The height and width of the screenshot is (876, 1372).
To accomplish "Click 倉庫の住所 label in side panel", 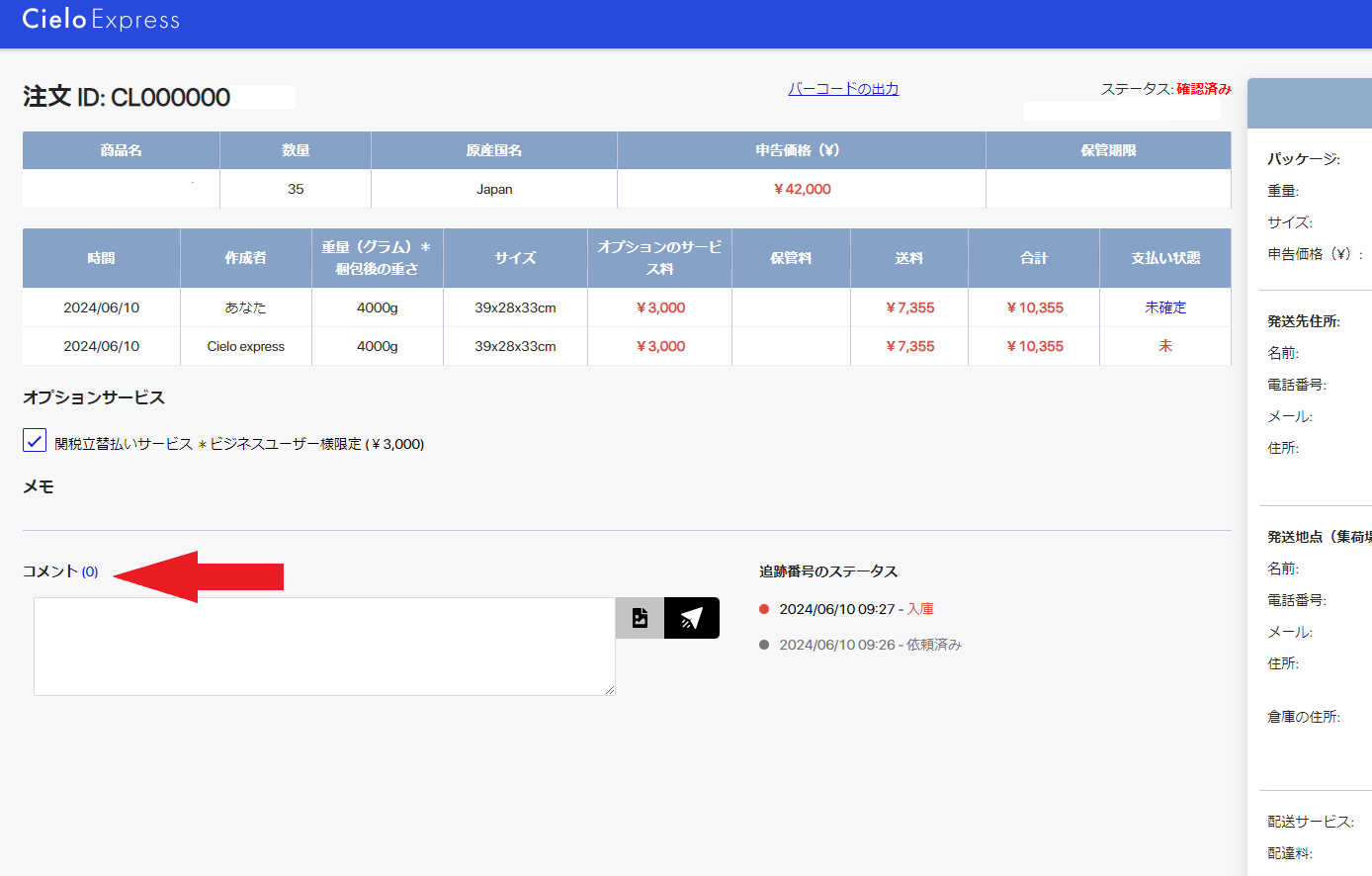I will (x=1304, y=717).
